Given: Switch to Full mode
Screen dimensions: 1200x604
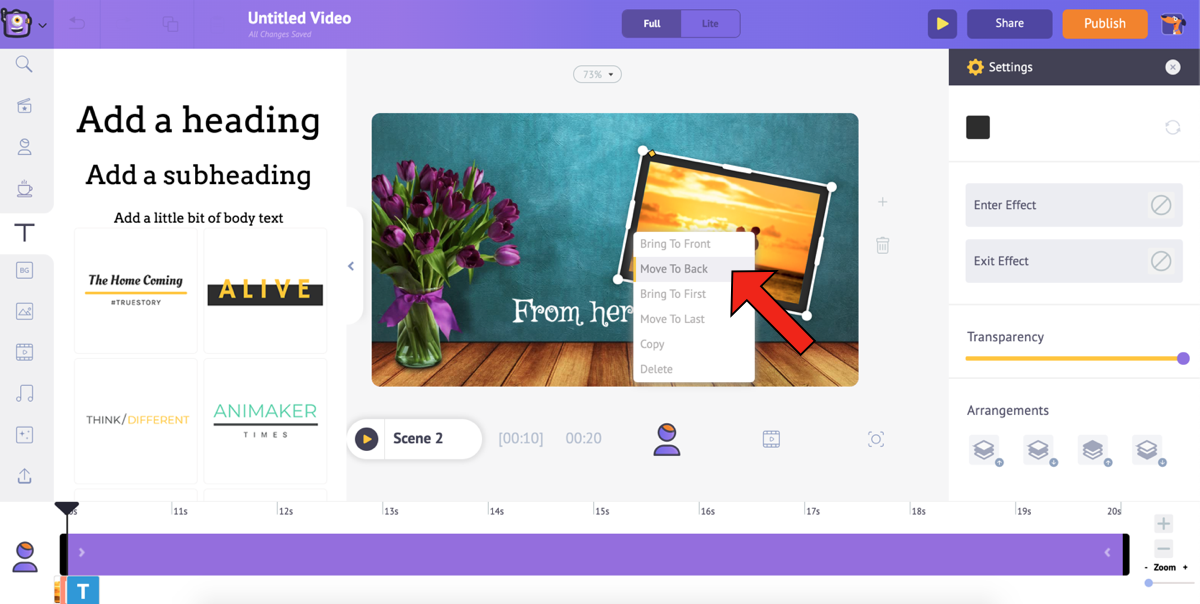Looking at the screenshot, I should tap(651, 24).
